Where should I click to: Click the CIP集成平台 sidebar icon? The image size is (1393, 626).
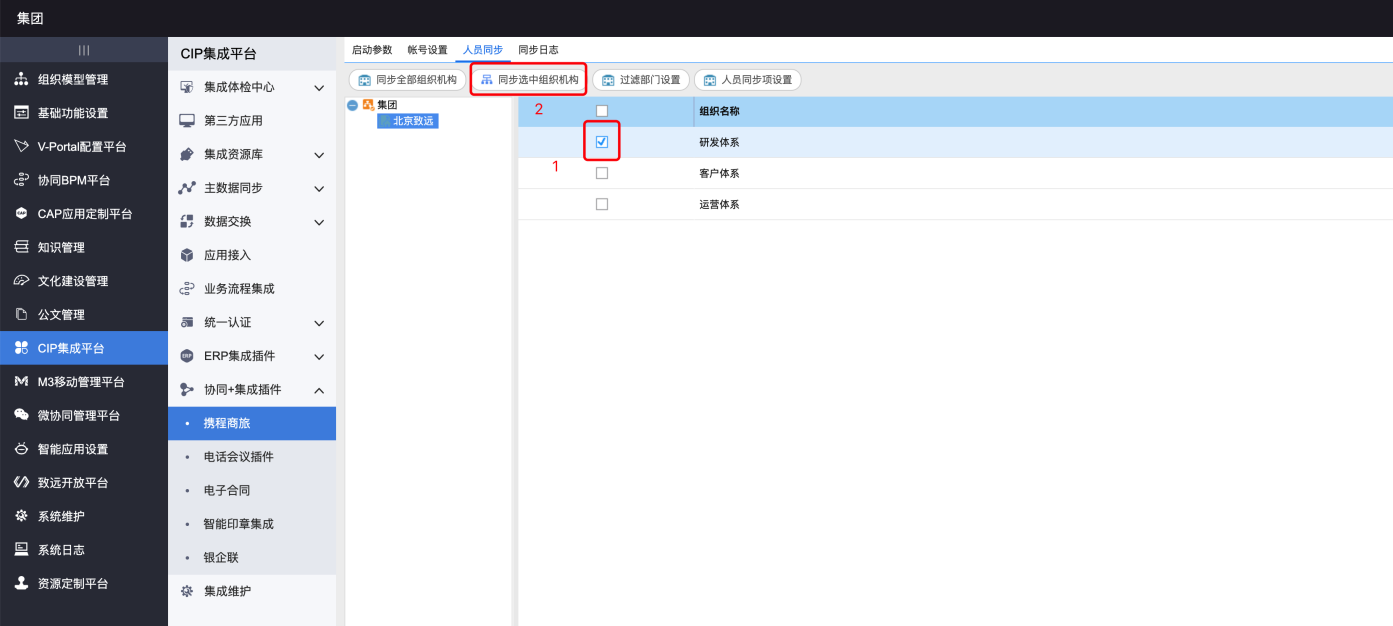pos(21,348)
